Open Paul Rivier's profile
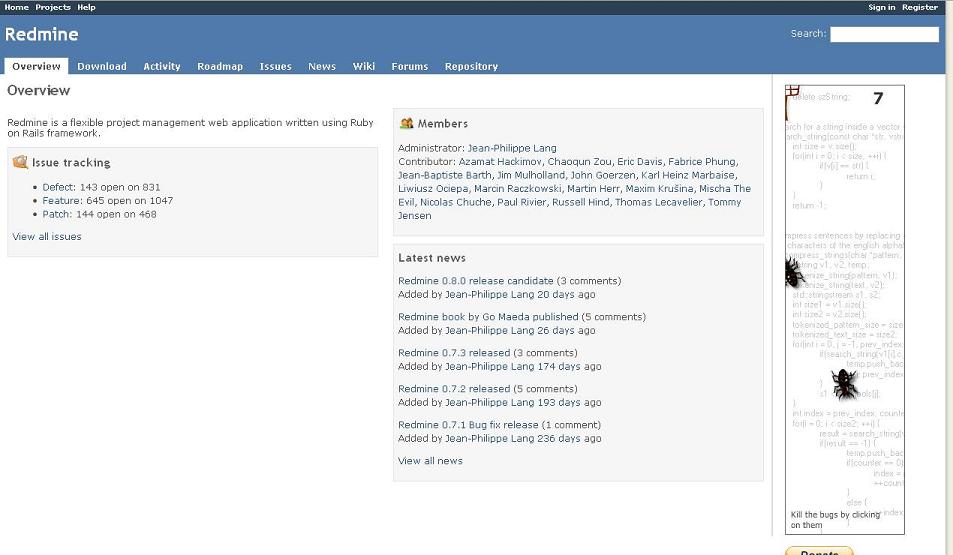 [521, 202]
